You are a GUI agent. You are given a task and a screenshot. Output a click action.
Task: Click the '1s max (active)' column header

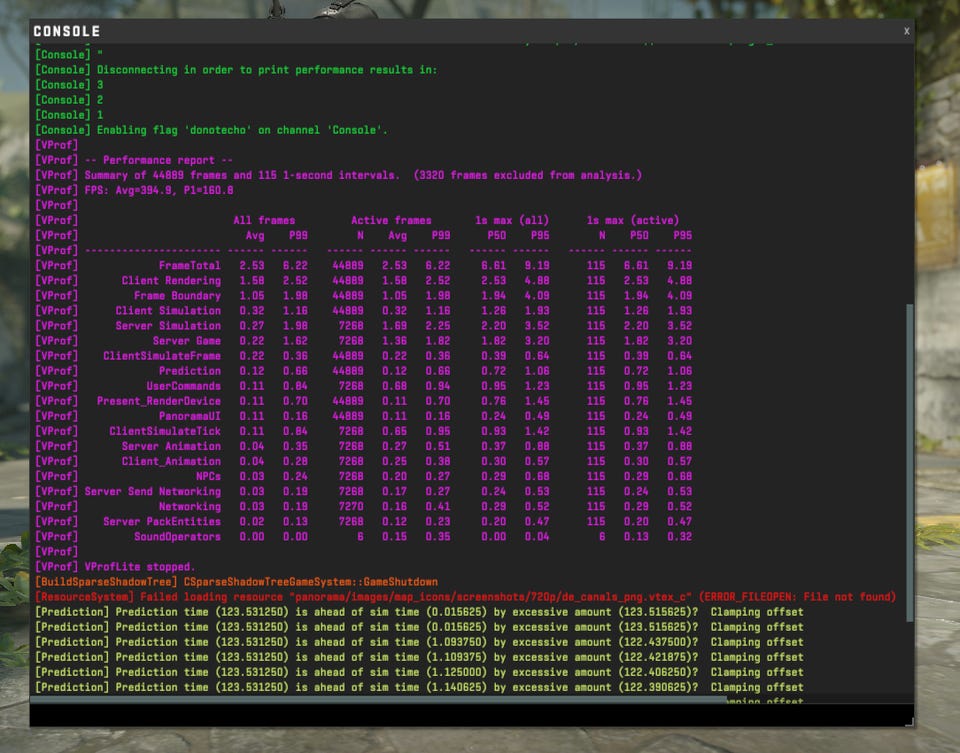point(632,220)
